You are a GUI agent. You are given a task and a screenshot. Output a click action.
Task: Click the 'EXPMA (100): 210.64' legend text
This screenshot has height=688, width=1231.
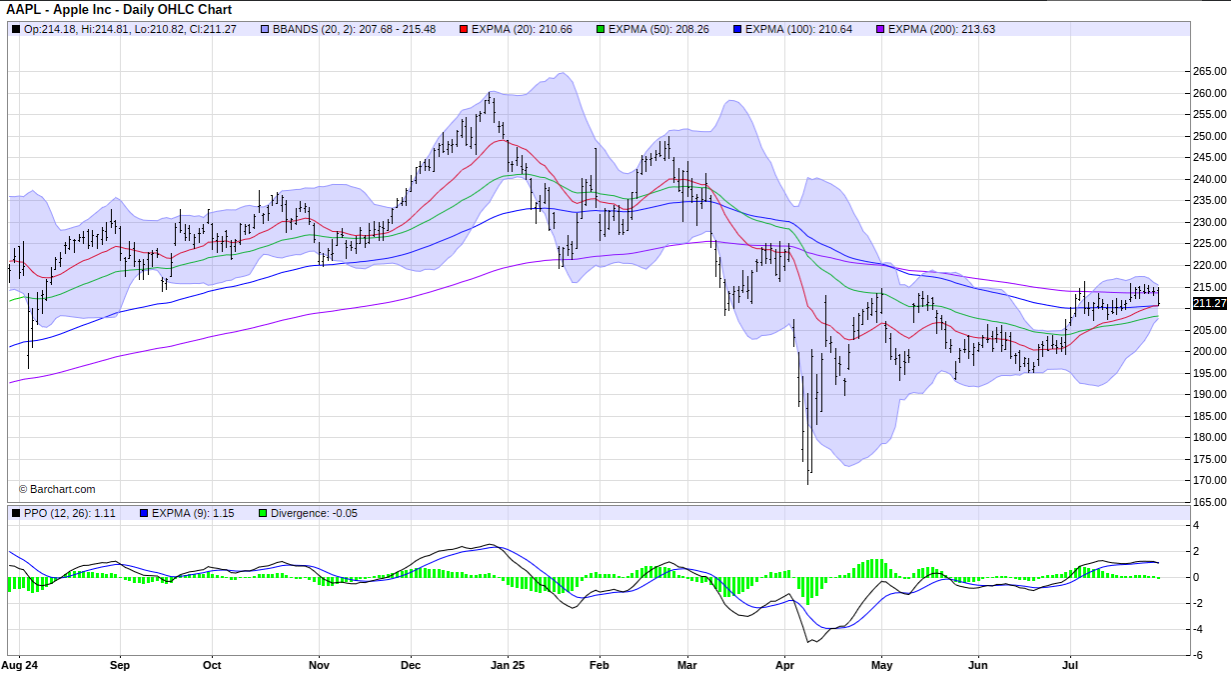click(799, 29)
